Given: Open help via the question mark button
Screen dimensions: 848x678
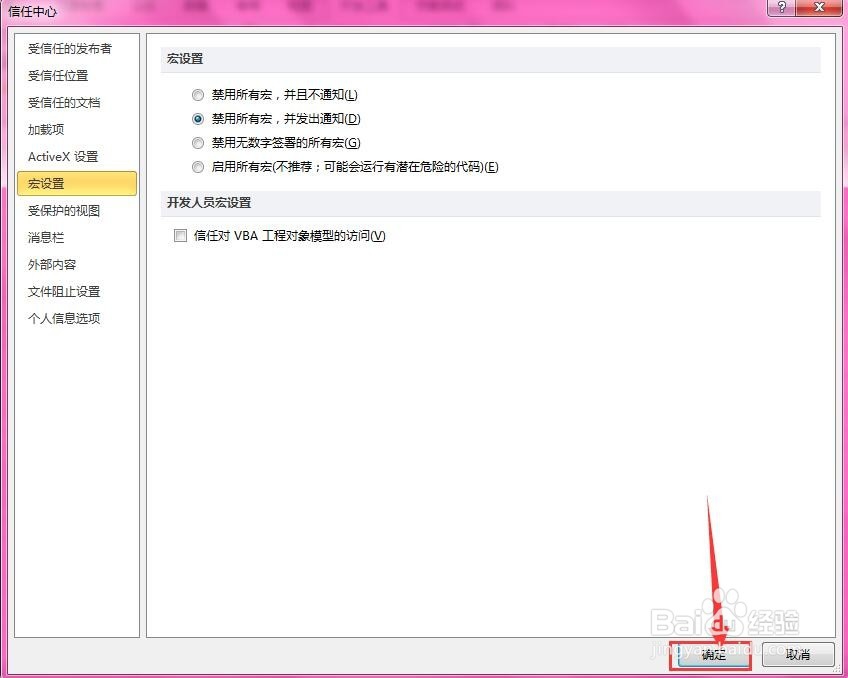Looking at the screenshot, I should 782,7.
